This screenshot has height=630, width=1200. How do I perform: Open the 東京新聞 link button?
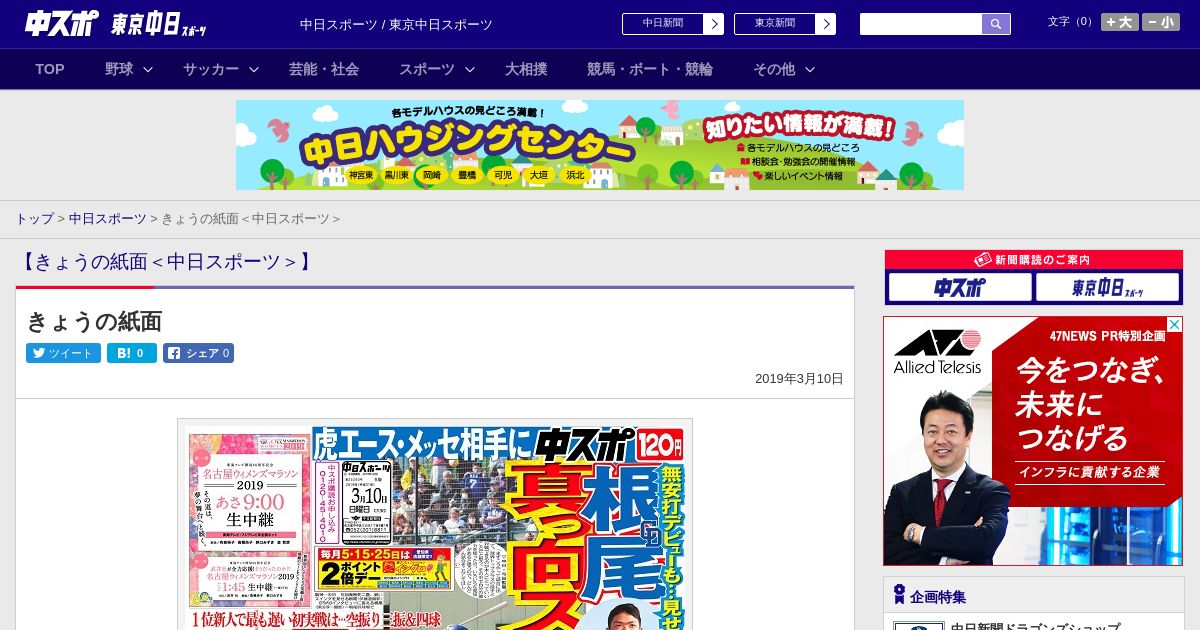point(774,24)
